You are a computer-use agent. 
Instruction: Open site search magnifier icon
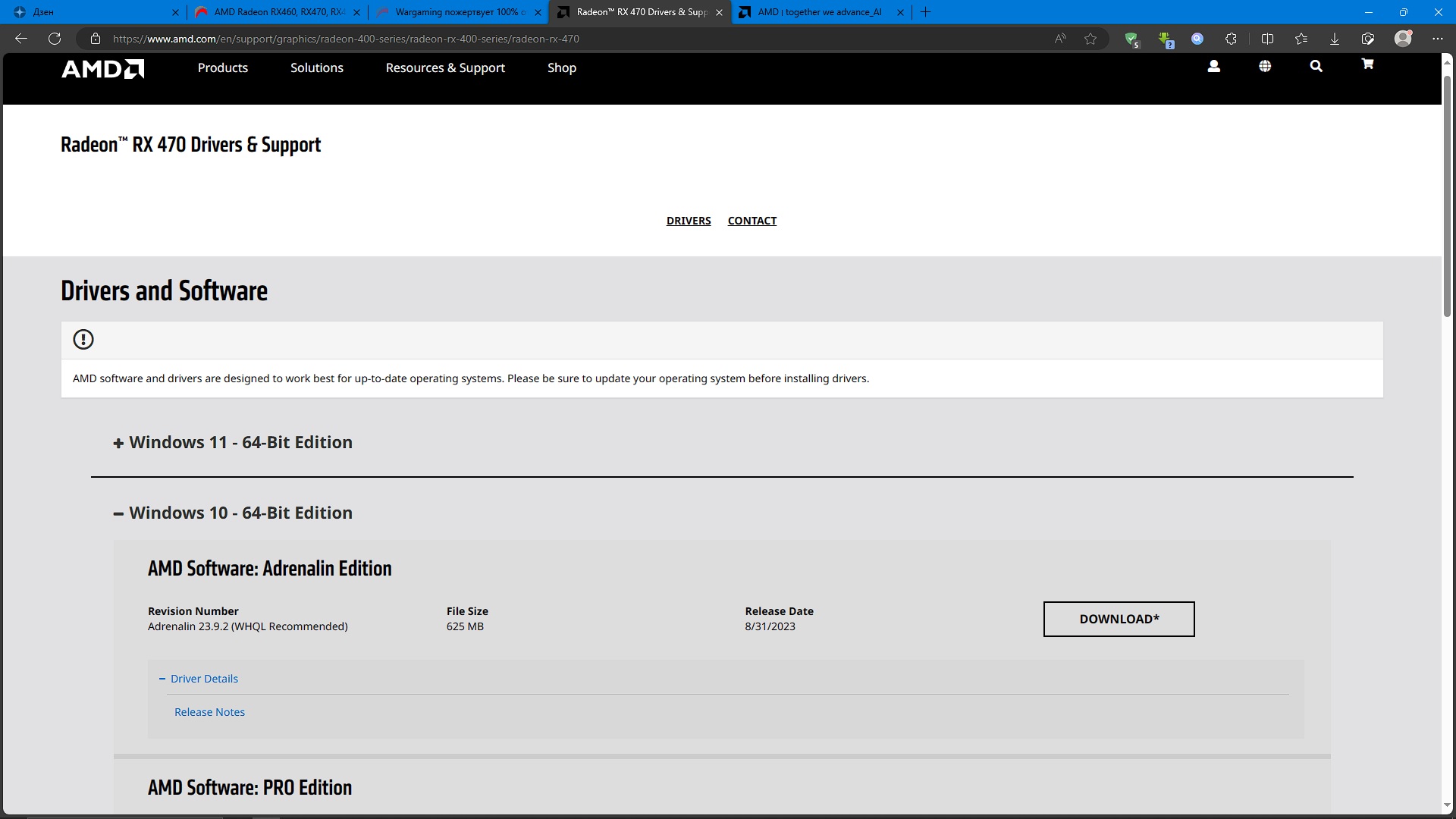click(1316, 67)
